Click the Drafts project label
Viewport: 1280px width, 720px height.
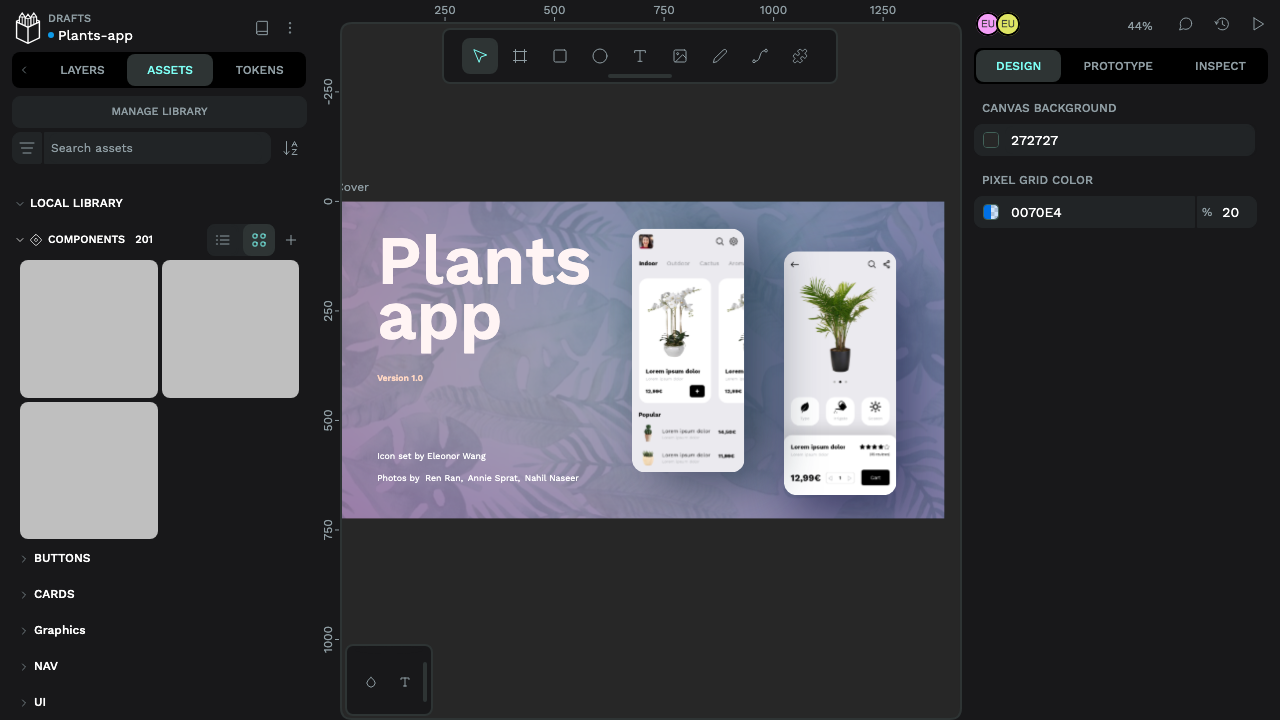click(69, 18)
